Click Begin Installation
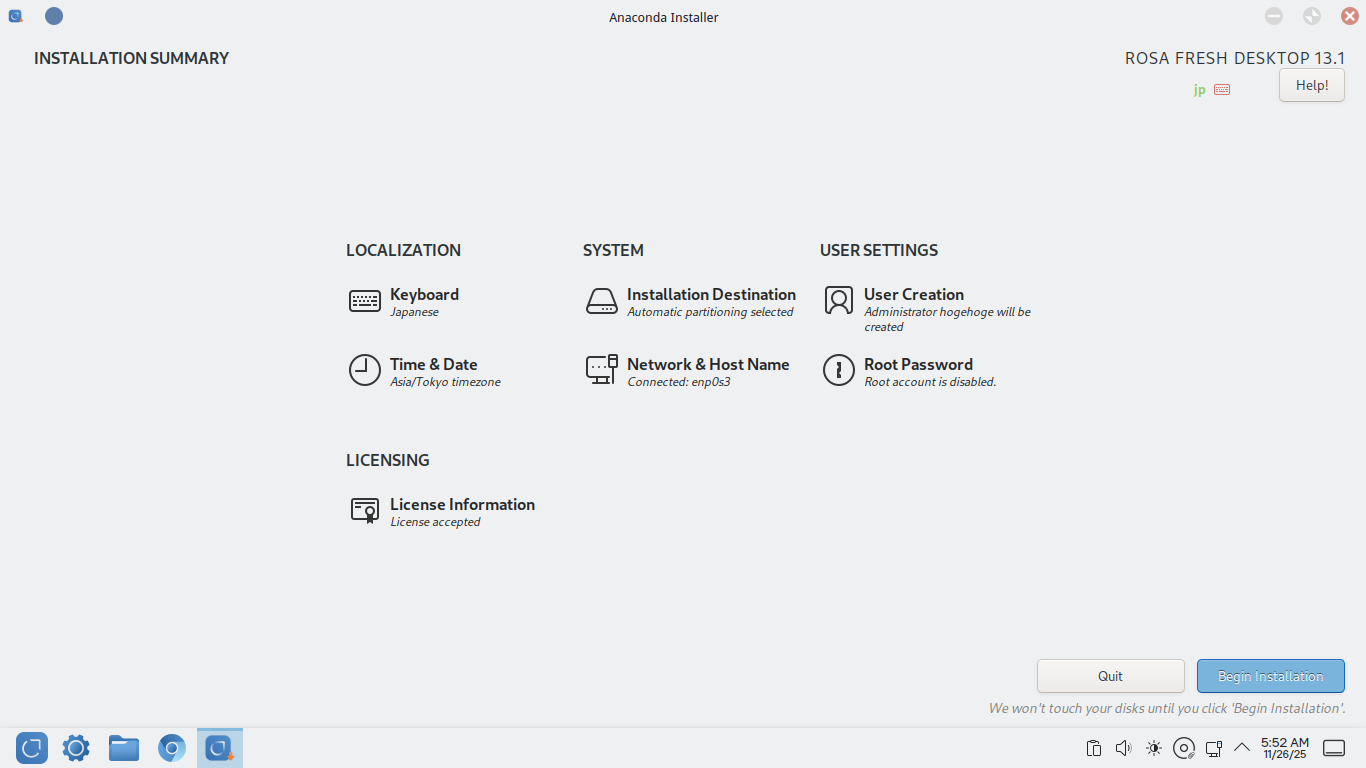The image size is (1366, 768). (x=1271, y=676)
